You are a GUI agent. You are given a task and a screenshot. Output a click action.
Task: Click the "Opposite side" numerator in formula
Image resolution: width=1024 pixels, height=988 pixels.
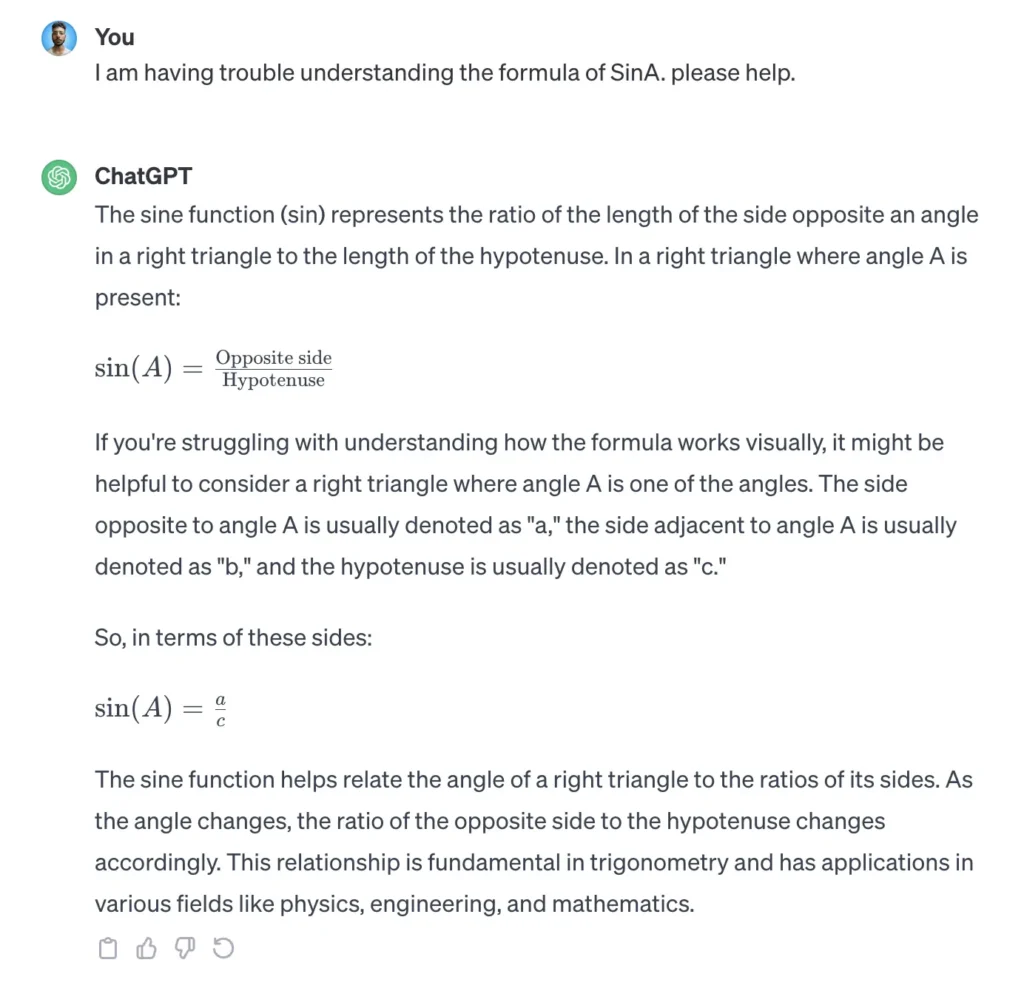click(x=273, y=358)
